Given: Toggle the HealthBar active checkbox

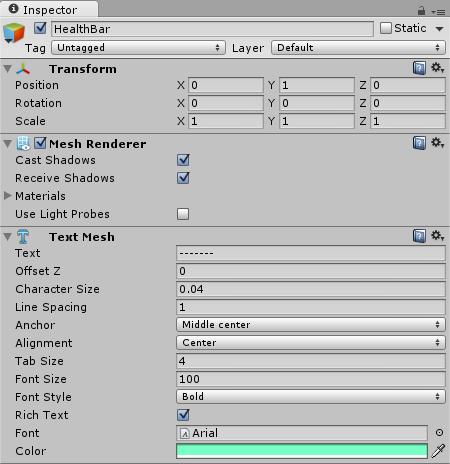Looking at the screenshot, I should [x=40, y=28].
